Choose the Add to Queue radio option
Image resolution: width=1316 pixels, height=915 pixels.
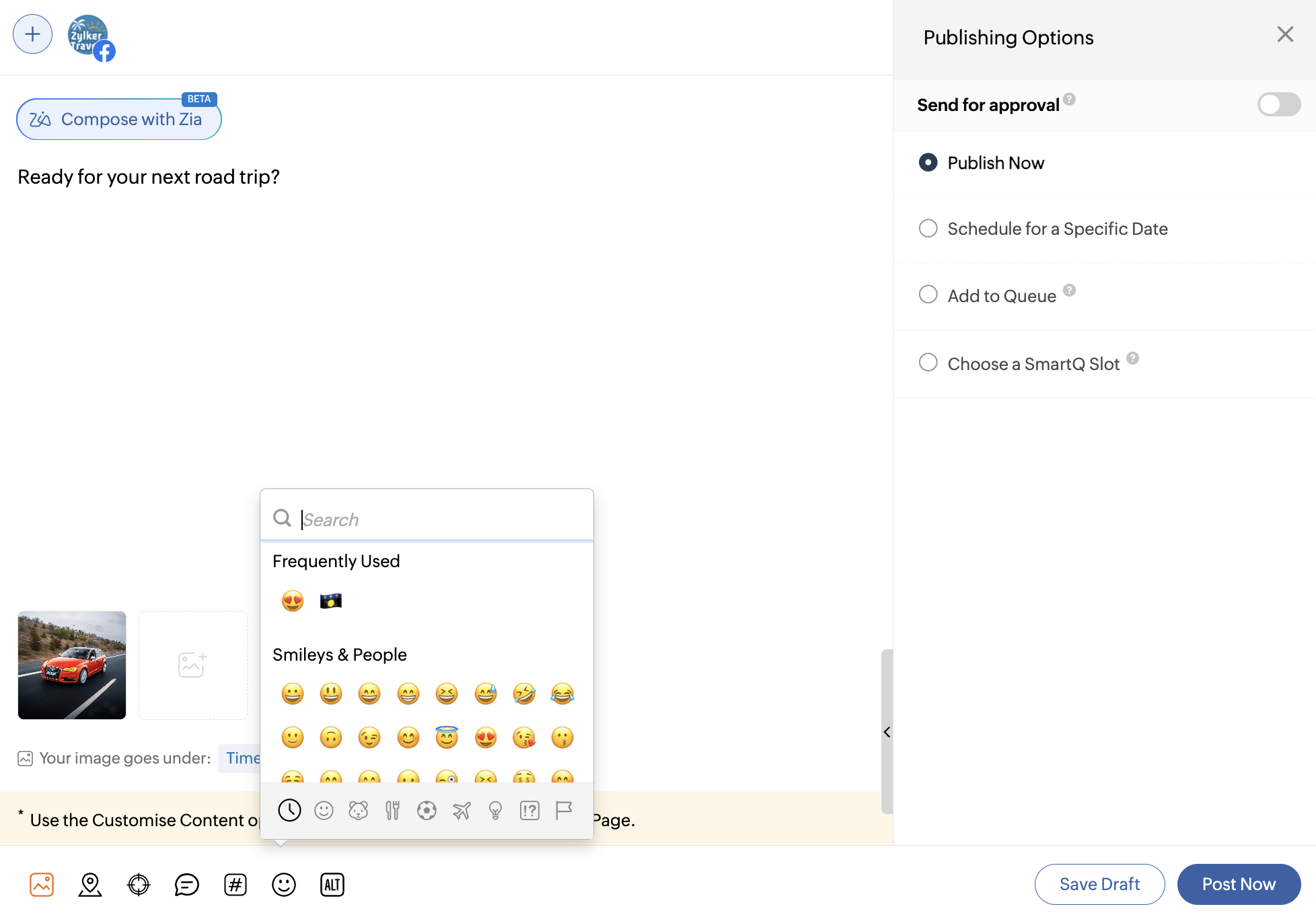click(928, 295)
